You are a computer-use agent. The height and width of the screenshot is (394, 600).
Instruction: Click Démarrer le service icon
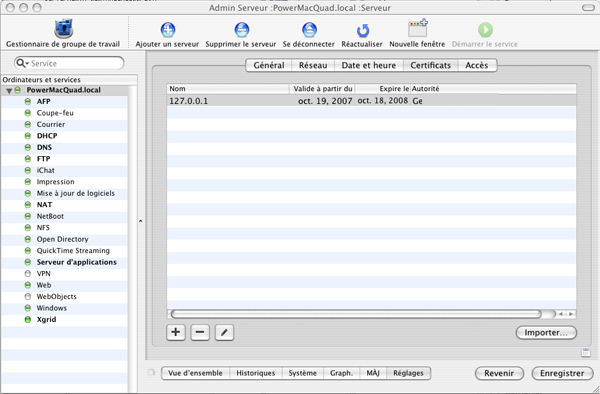click(485, 30)
